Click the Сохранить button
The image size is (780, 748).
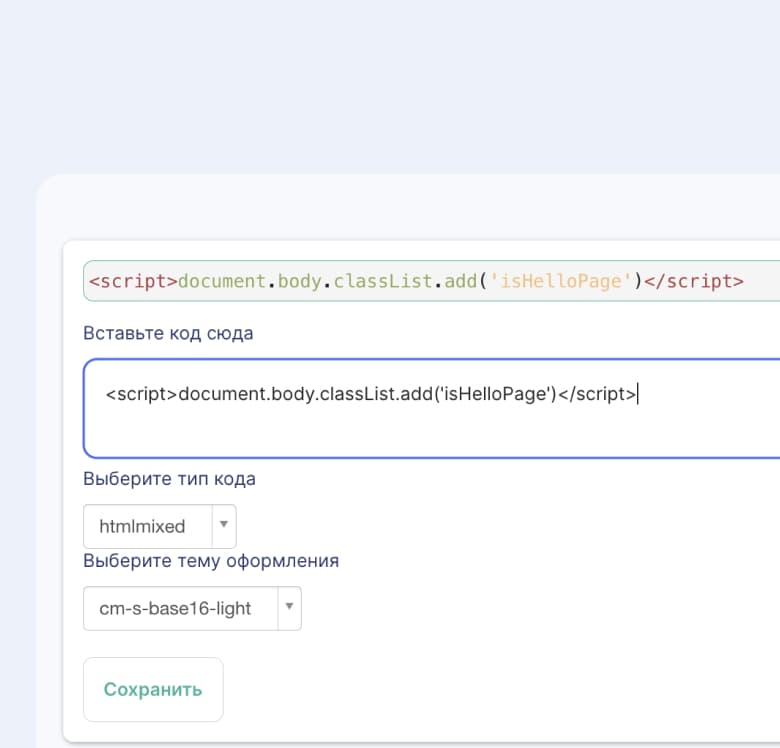(153, 689)
